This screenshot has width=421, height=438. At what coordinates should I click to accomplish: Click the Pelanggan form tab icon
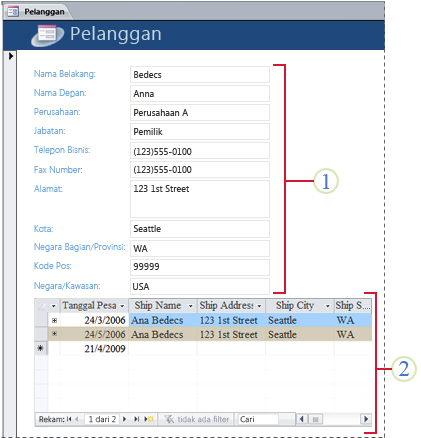coord(13,12)
